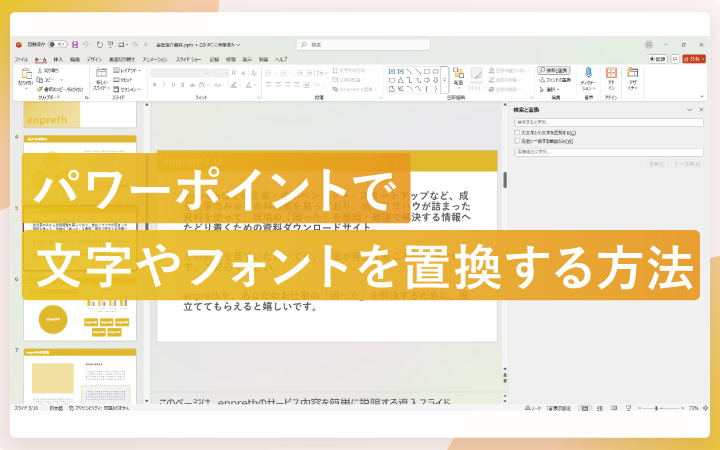
Task: Switch to the Insert (挿入) tab
Action: click(x=58, y=59)
